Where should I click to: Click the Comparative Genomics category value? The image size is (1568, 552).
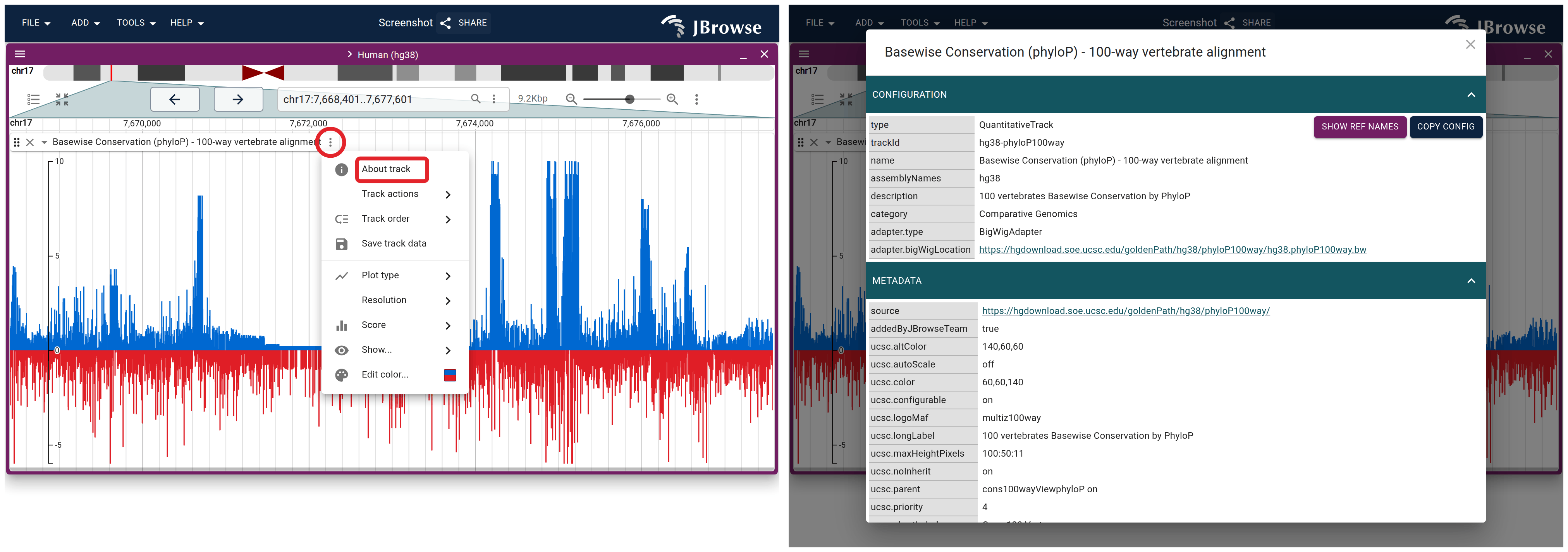pos(1028,214)
